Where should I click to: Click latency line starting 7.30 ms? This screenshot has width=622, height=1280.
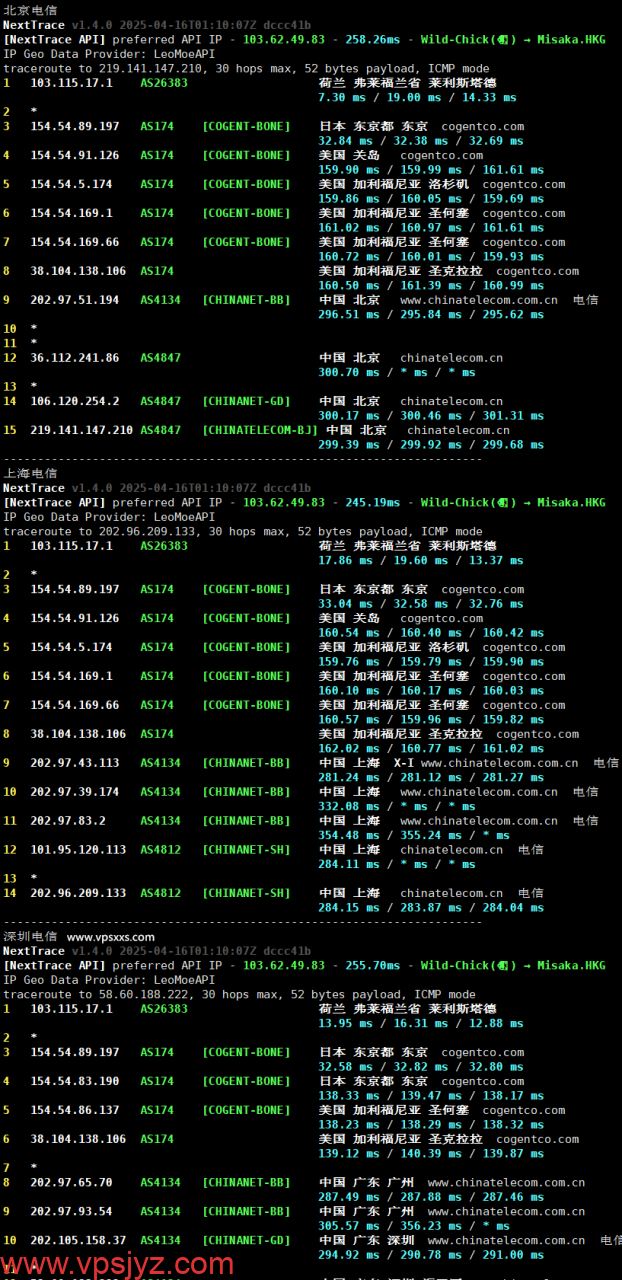point(417,98)
